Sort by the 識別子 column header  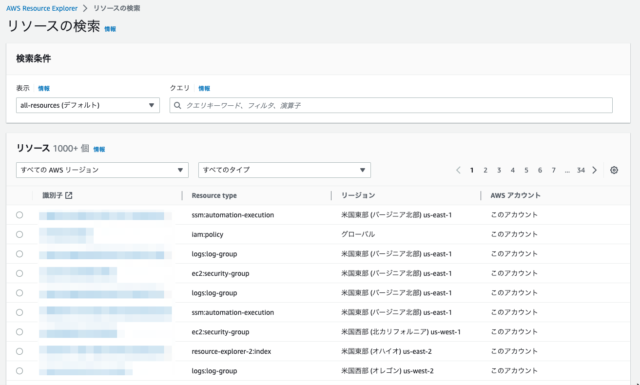point(53,196)
